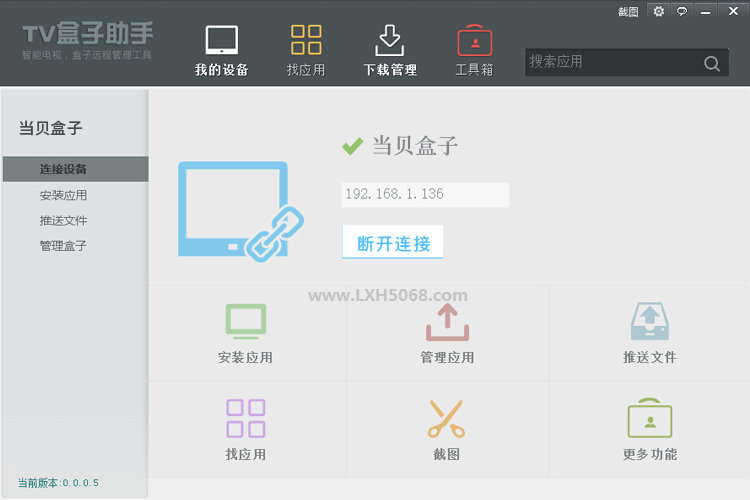Click the green 安装应用 monitor icon

(x=246, y=321)
